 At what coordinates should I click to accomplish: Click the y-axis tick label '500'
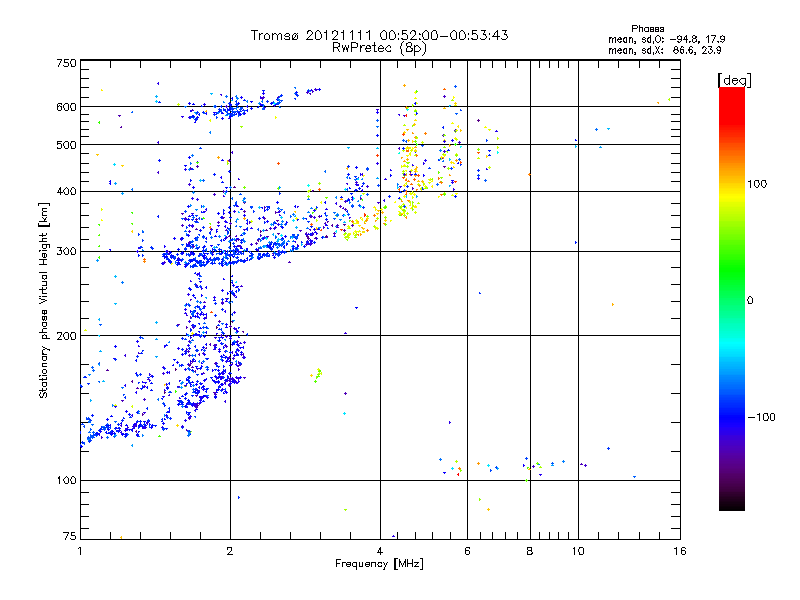pos(66,145)
